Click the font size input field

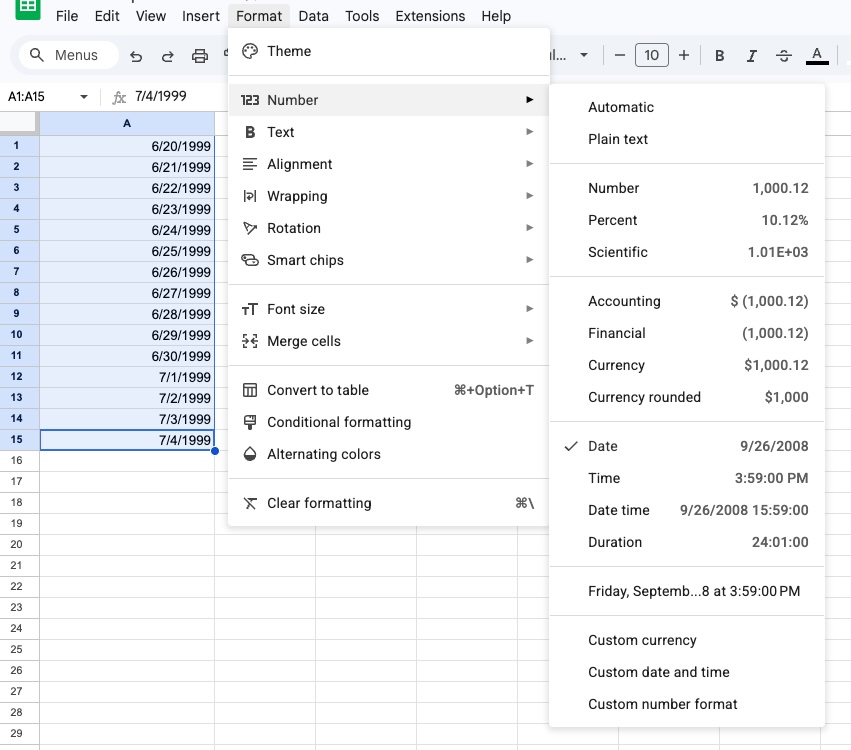pos(652,56)
